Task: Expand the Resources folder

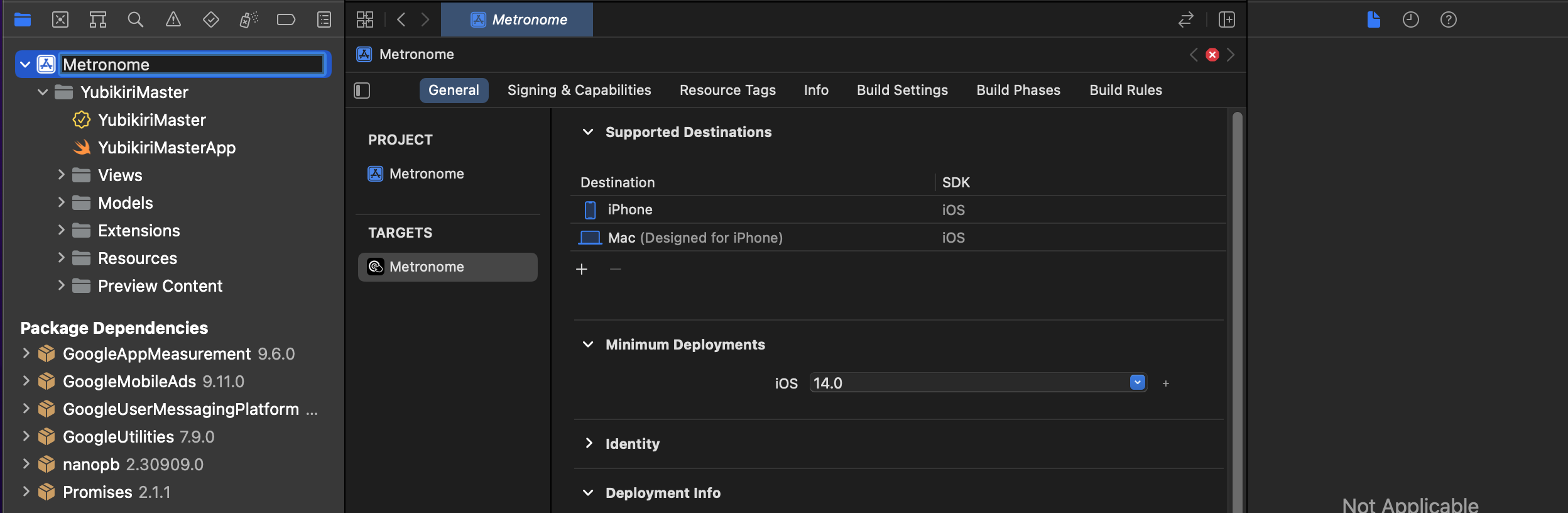Action: click(61, 258)
